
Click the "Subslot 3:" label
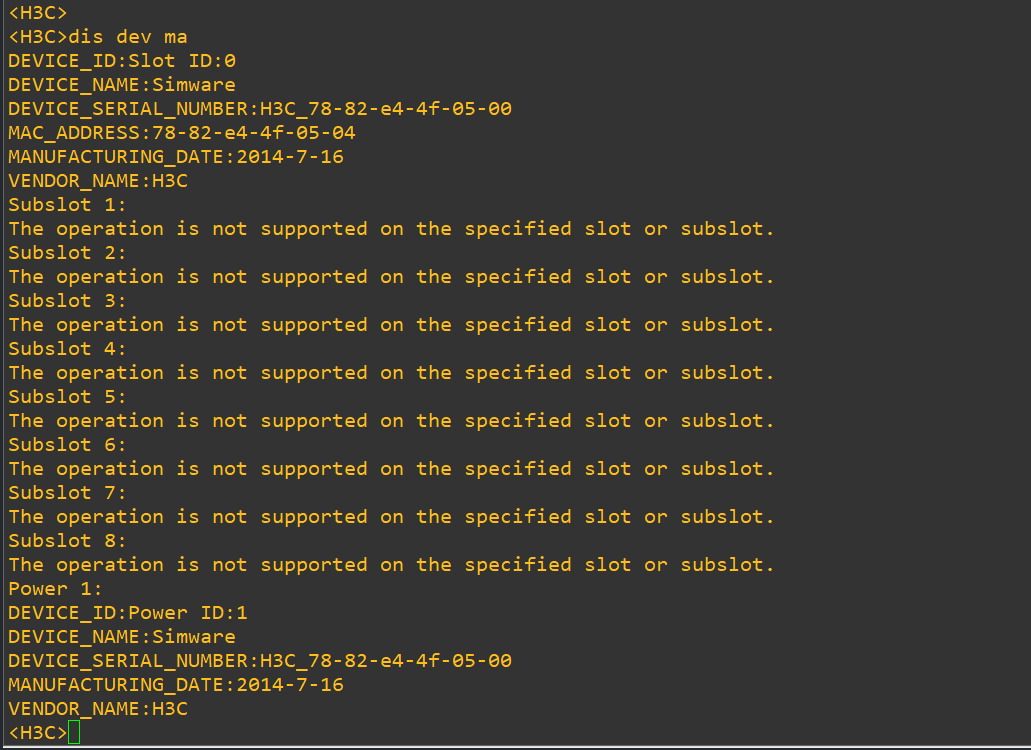coord(68,301)
